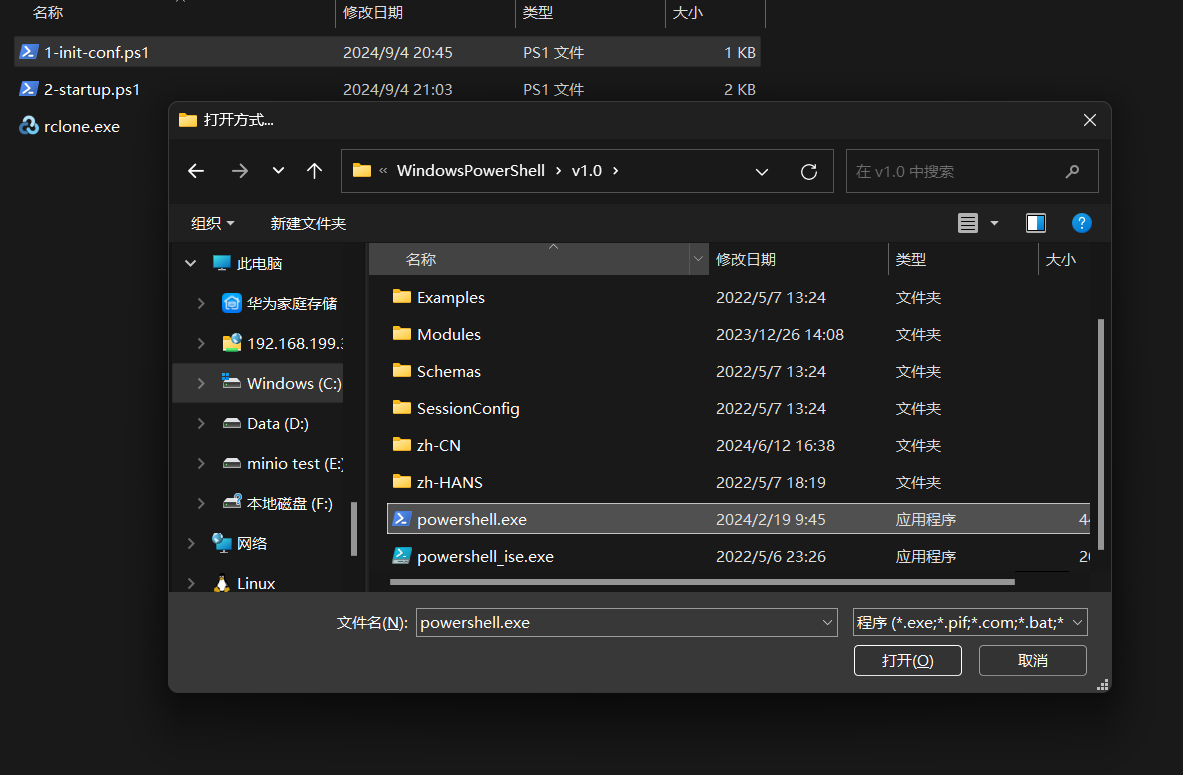
Task: Click the Back arrow in dialog
Action: point(196,171)
